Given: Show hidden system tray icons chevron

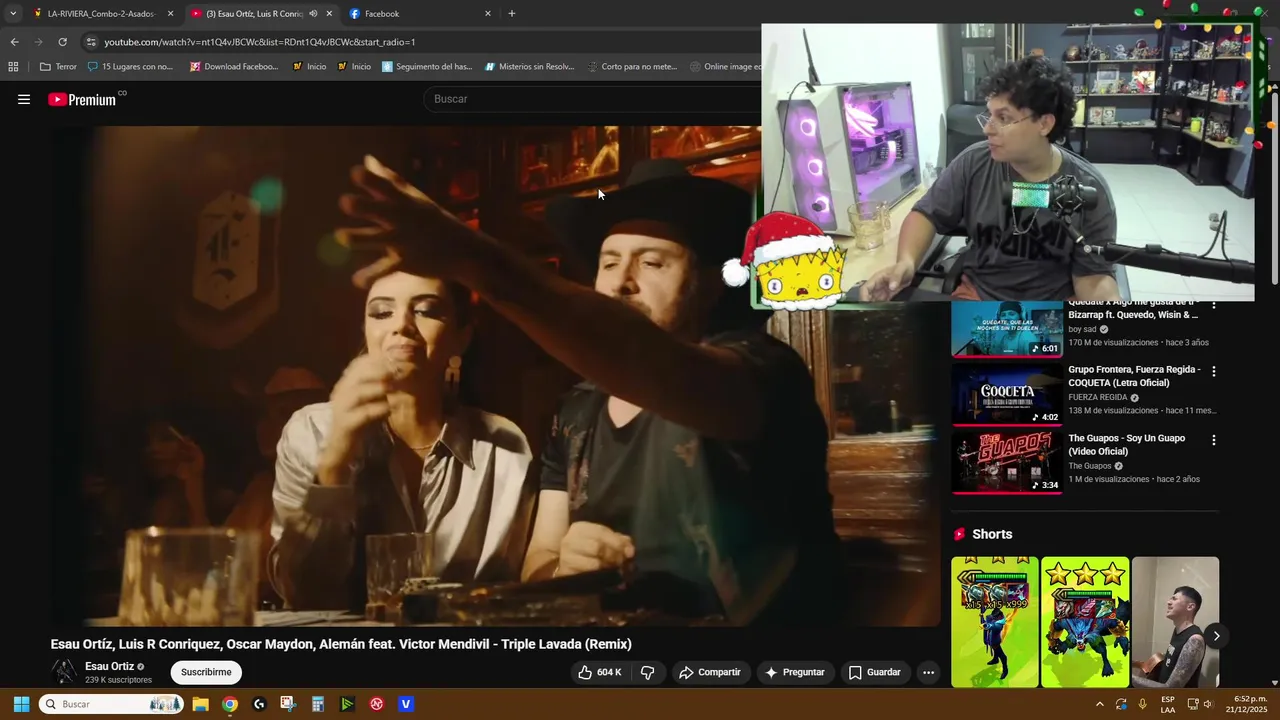Looking at the screenshot, I should point(1099,704).
